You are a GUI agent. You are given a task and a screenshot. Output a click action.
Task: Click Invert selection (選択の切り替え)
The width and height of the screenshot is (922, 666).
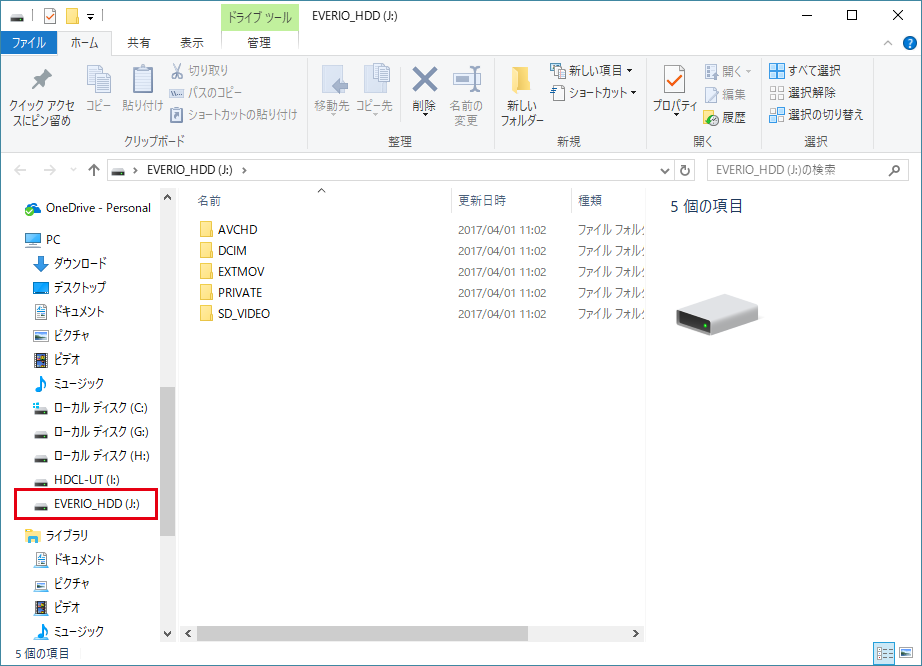click(x=816, y=115)
